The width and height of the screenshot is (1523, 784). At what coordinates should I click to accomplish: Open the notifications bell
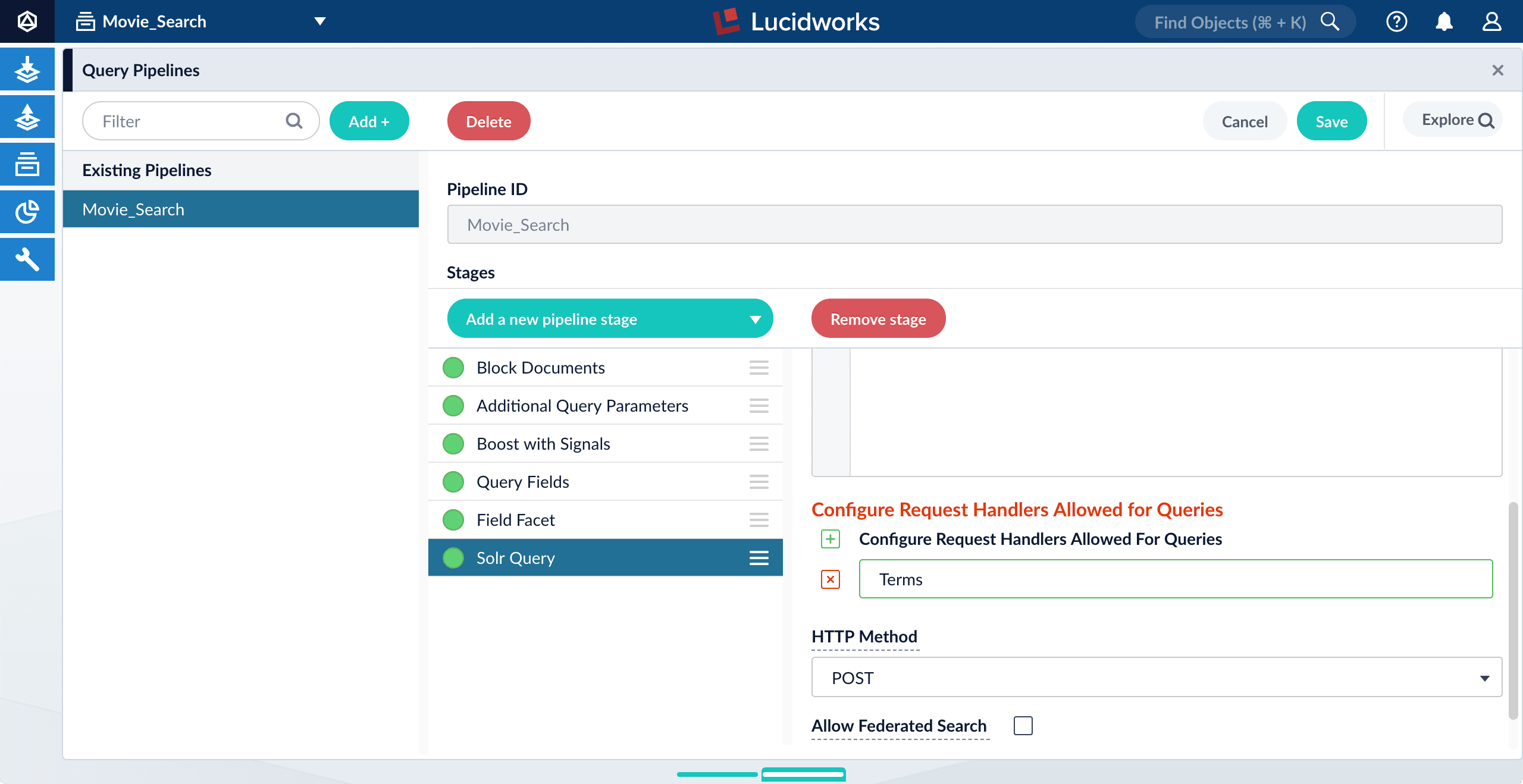point(1444,21)
